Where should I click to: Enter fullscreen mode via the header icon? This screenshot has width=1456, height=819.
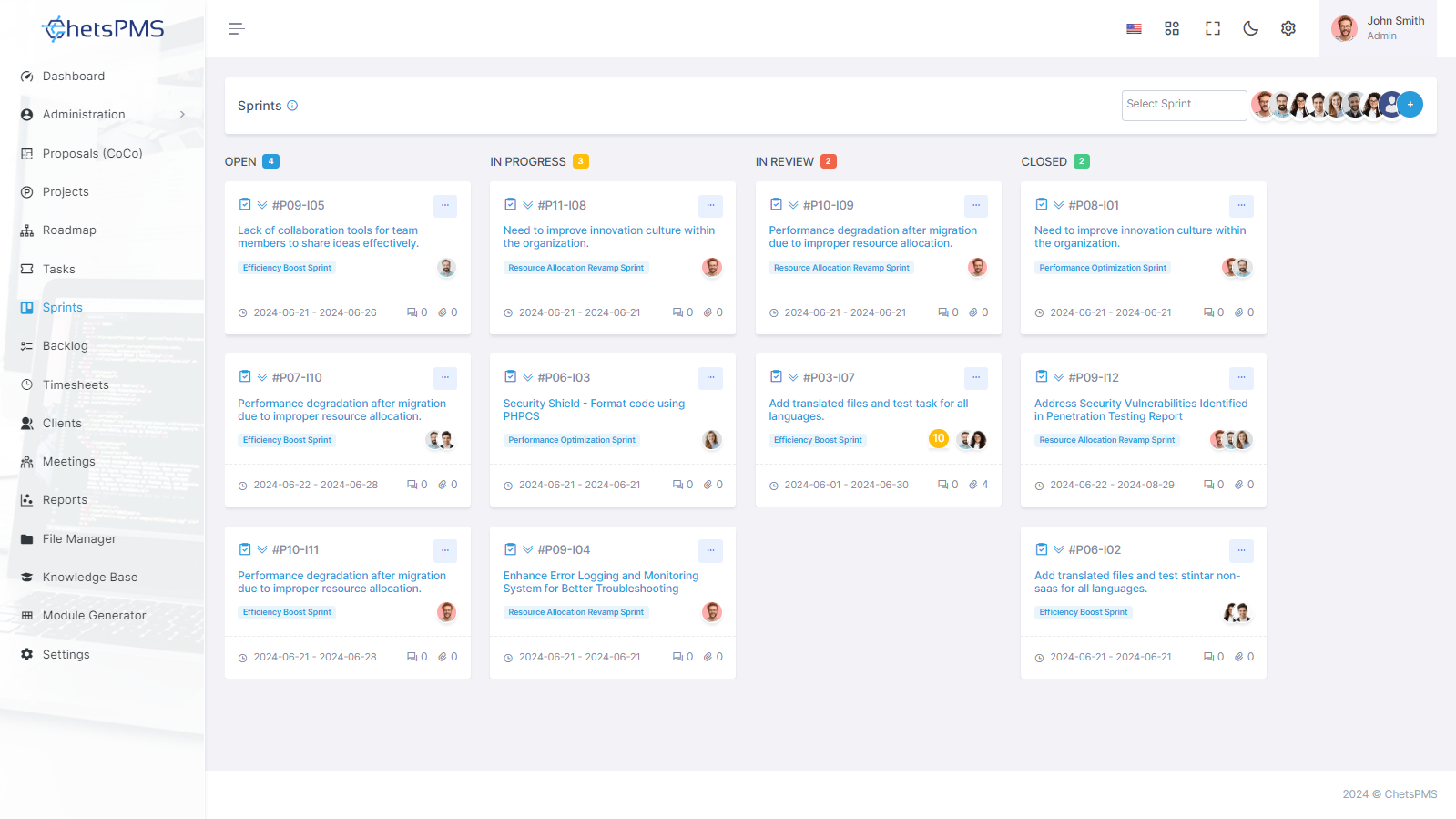[1212, 29]
